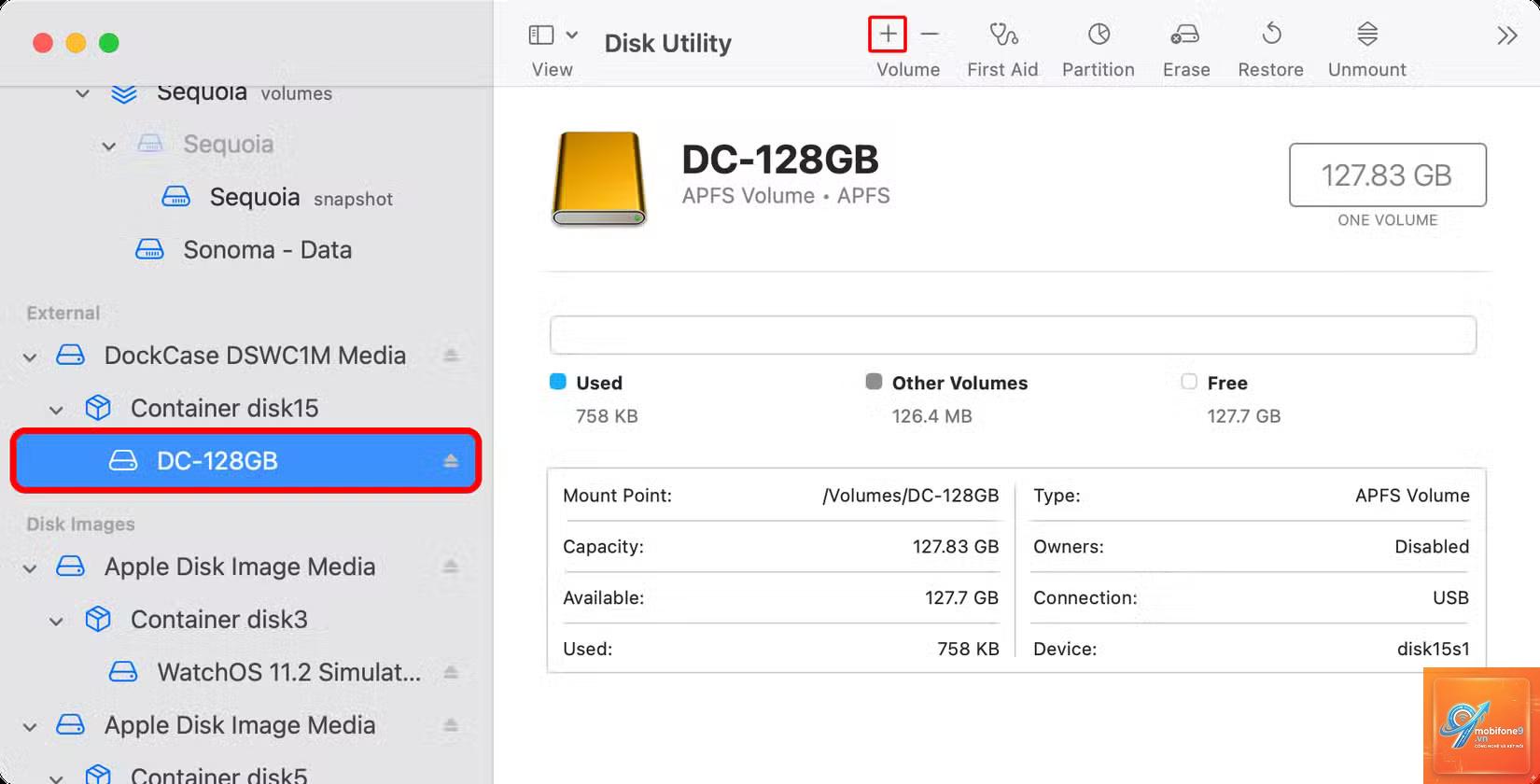Unmount the selected volume
The height and width of the screenshot is (784, 1540).
[1367, 35]
